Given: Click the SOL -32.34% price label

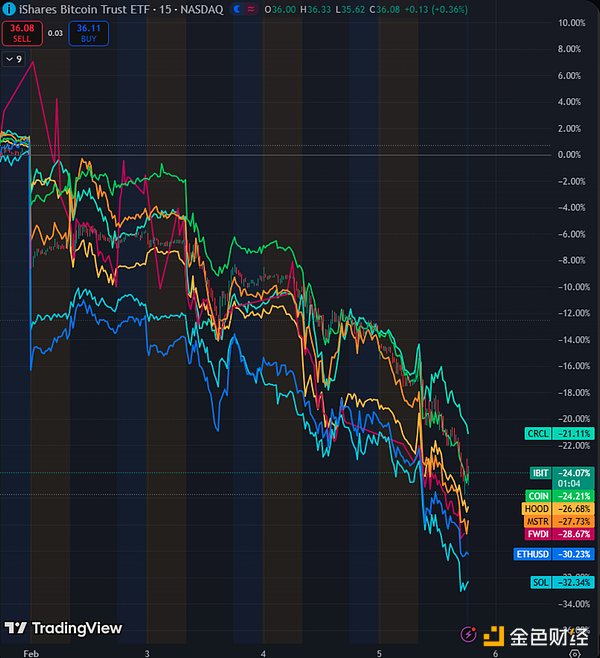Looking at the screenshot, I should pyautogui.click(x=561, y=582).
